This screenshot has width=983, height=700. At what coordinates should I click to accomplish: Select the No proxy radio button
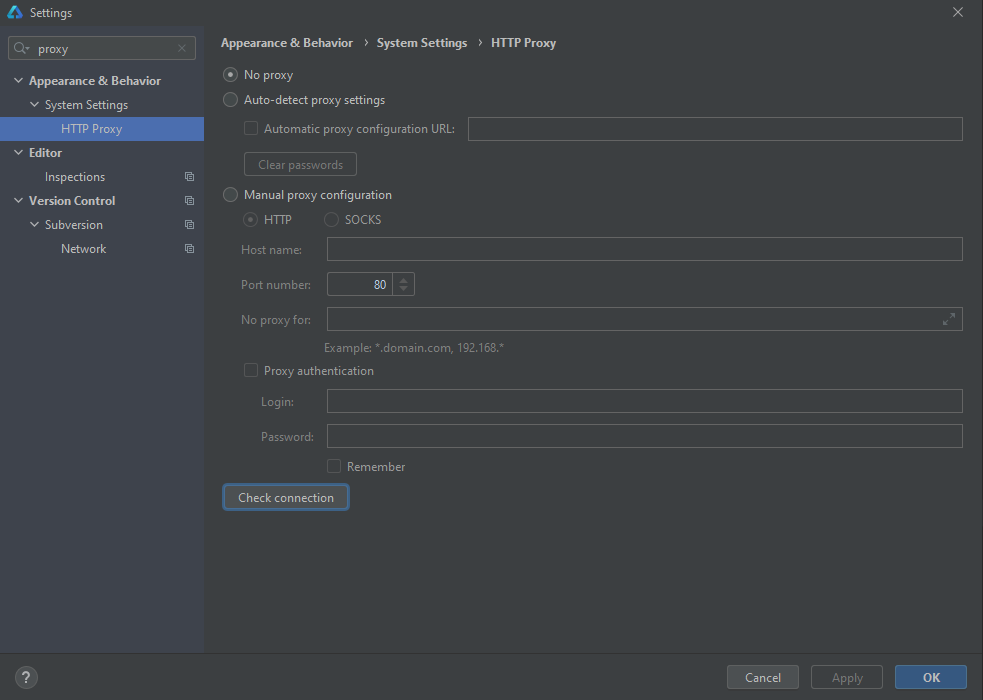[231, 75]
